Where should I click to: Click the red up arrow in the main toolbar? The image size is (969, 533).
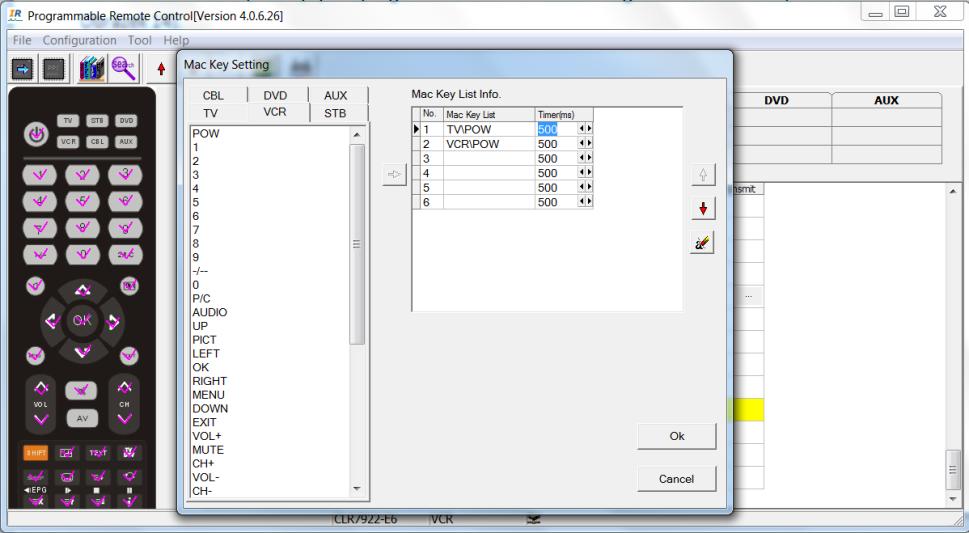tap(161, 69)
